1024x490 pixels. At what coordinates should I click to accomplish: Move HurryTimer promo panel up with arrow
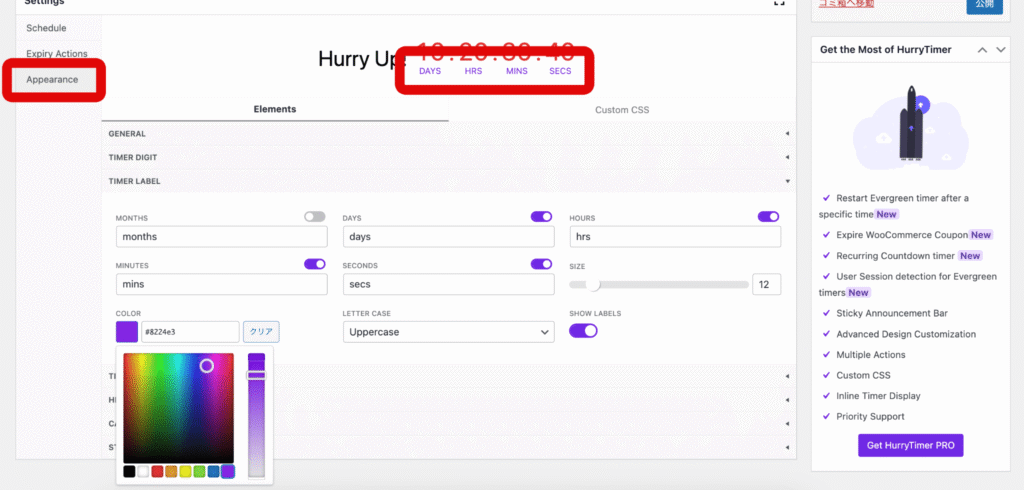click(982, 50)
